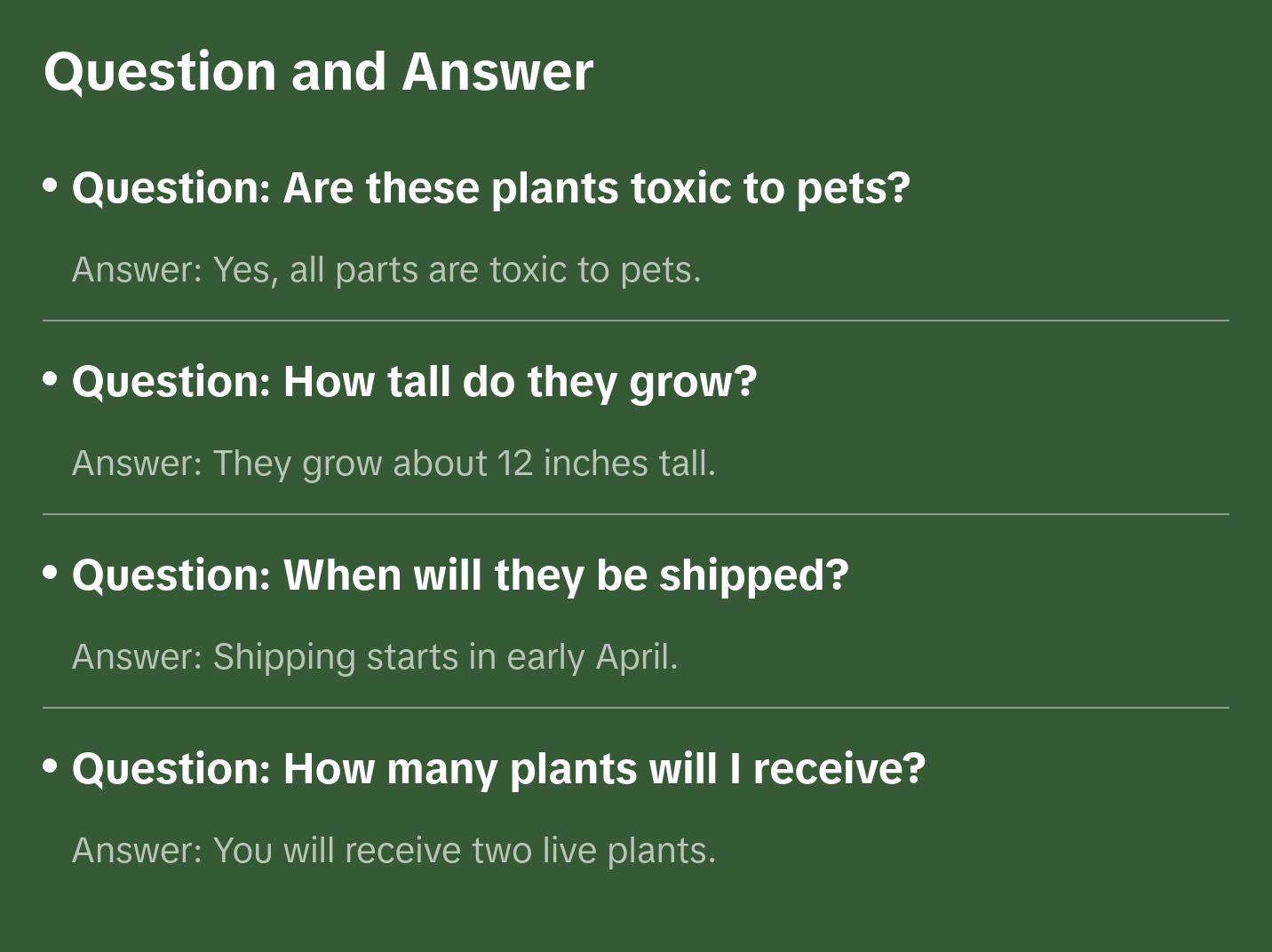Screen dimensions: 1272x952
Task: Select 'How many plants will I receive?' question
Action: 498,769
